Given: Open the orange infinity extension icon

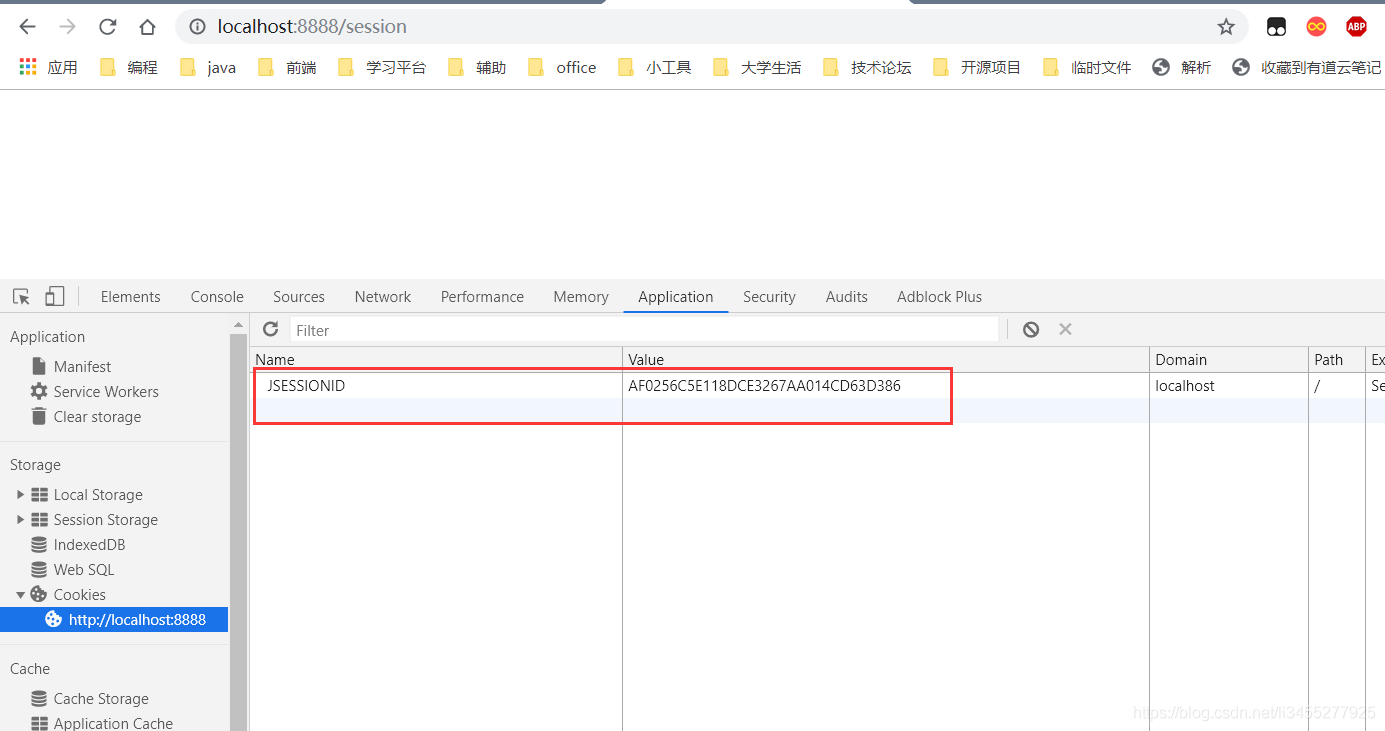Looking at the screenshot, I should tap(1316, 27).
